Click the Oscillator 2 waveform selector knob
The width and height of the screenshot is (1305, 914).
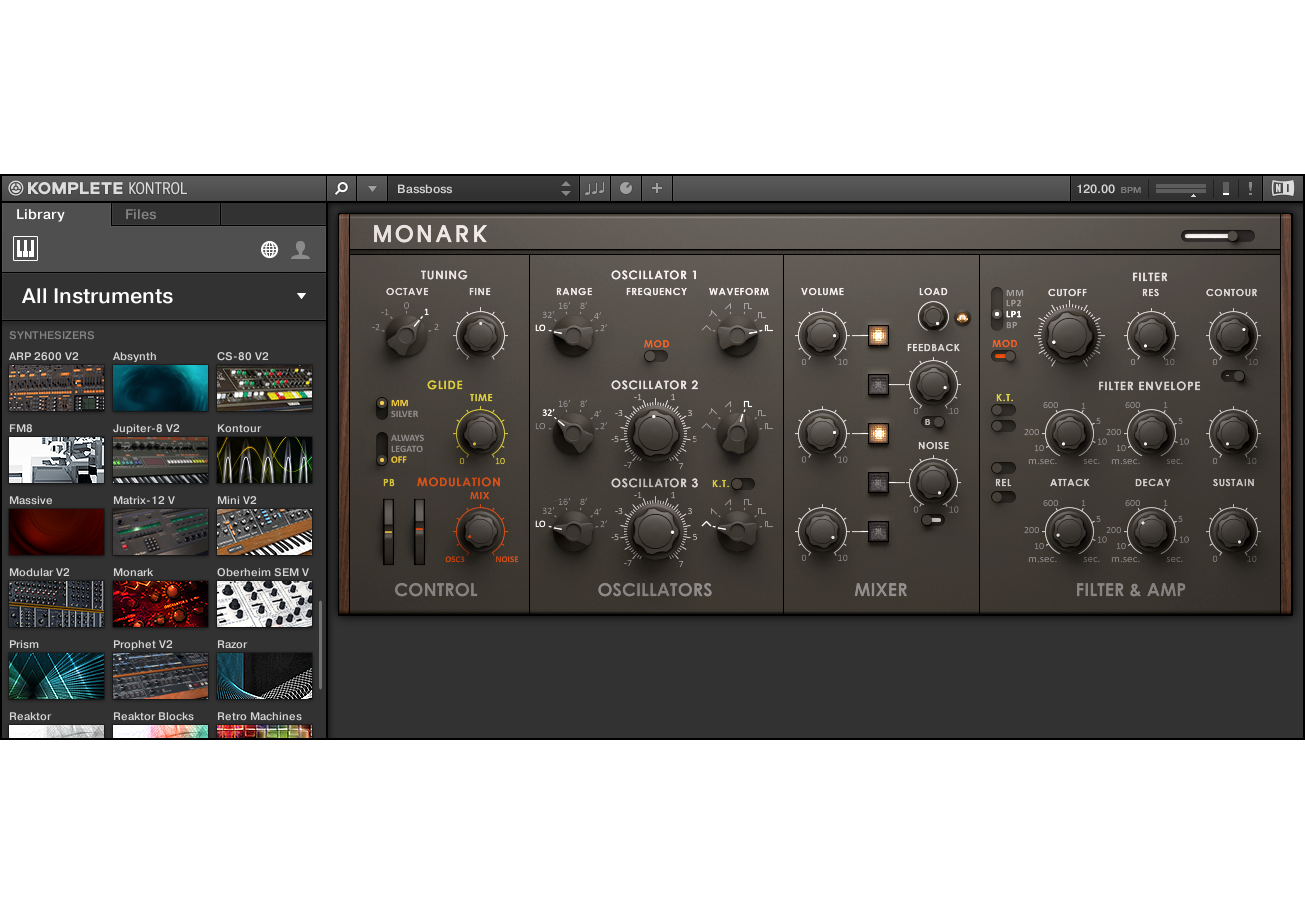[x=738, y=432]
